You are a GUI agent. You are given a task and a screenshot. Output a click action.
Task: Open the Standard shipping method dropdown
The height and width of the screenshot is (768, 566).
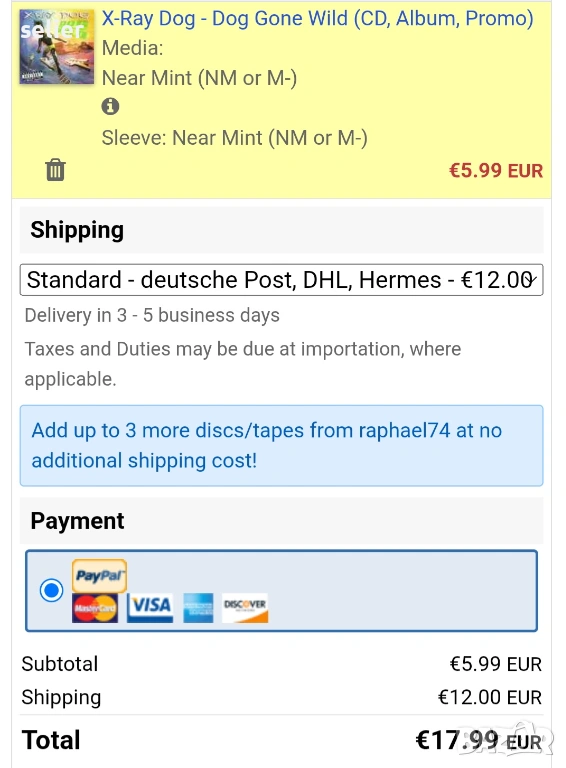click(x=282, y=280)
